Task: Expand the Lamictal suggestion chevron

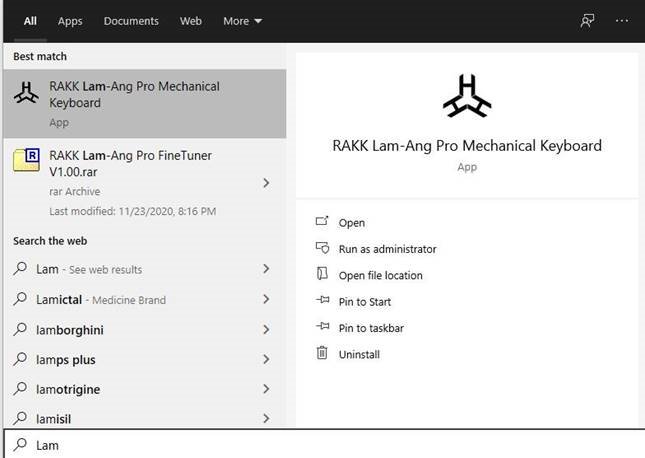Action: point(266,299)
